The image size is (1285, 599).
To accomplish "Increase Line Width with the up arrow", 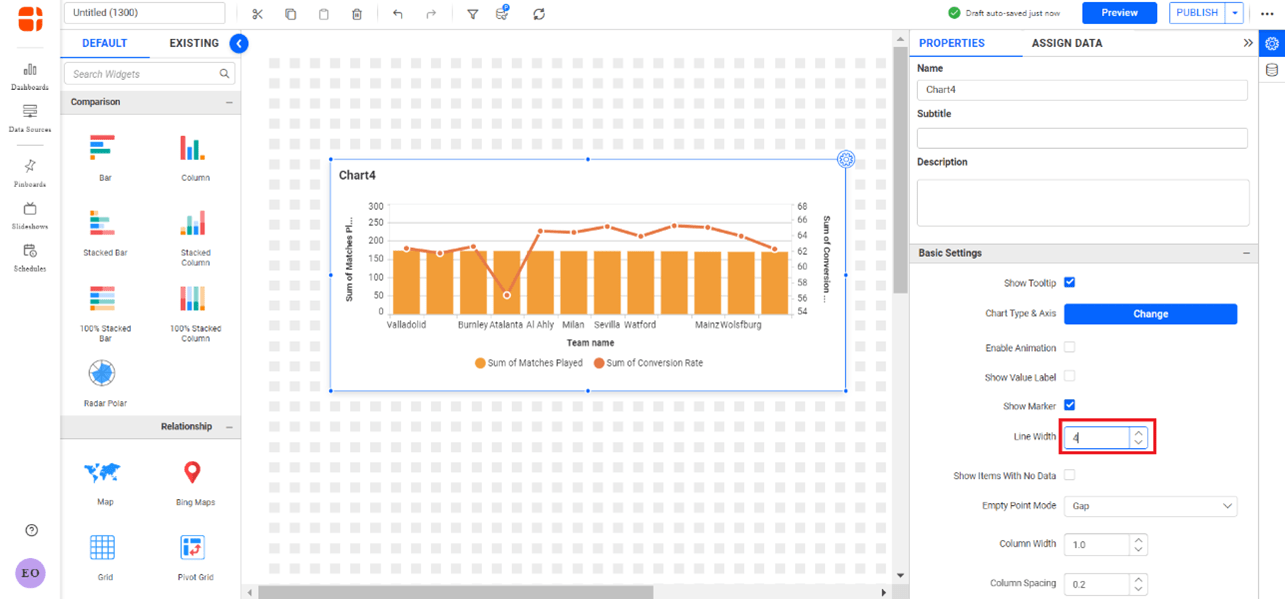I will tap(1138, 433).
